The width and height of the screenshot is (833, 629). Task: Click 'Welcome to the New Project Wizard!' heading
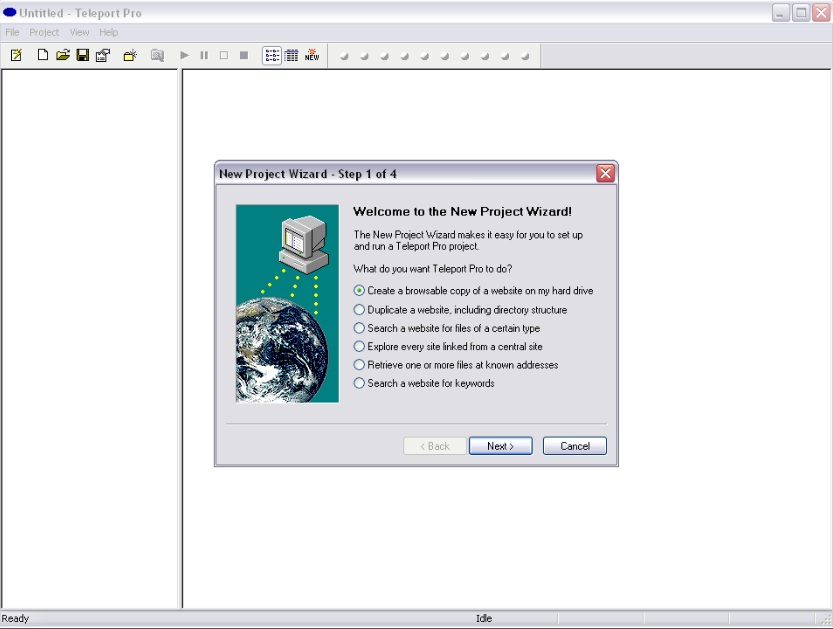462,211
